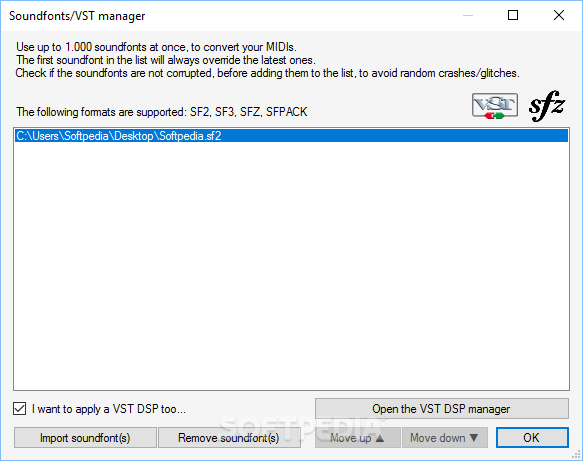
Task: Close the Soundfonts/VST manager window
Action: [x=559, y=15]
